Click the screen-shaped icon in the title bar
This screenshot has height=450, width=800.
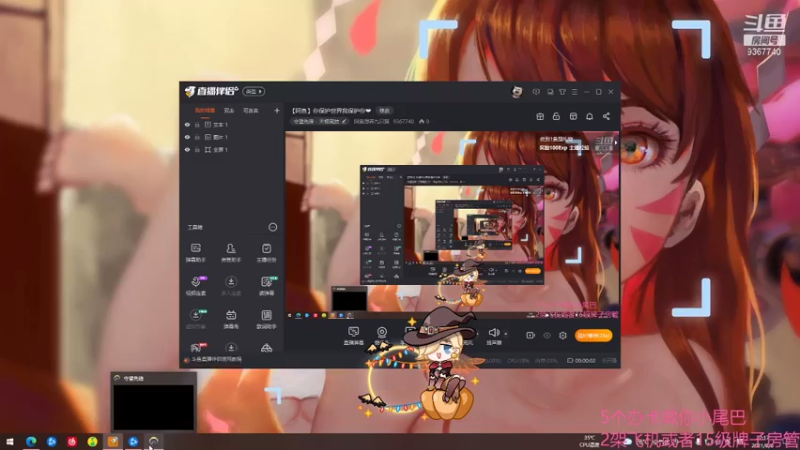(x=550, y=92)
